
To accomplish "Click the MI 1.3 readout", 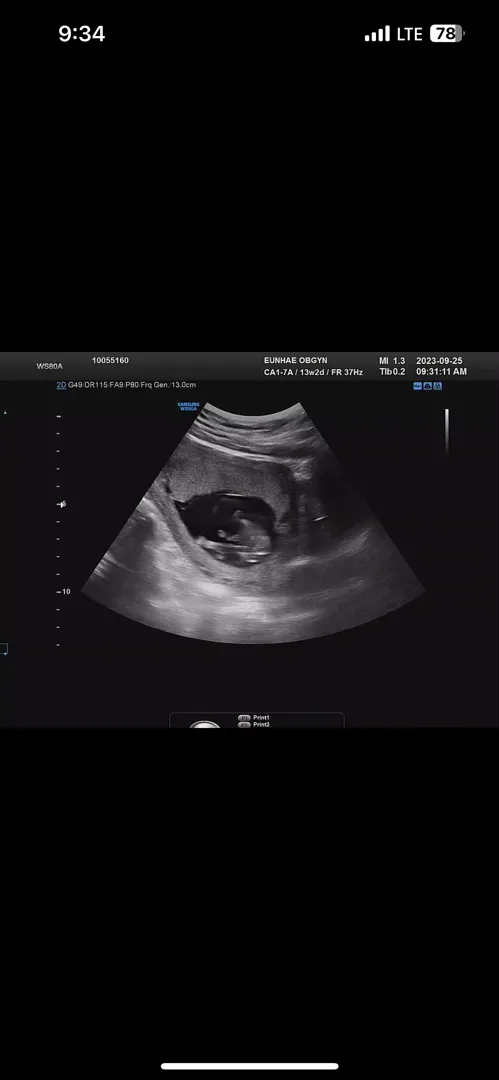I will coord(392,361).
